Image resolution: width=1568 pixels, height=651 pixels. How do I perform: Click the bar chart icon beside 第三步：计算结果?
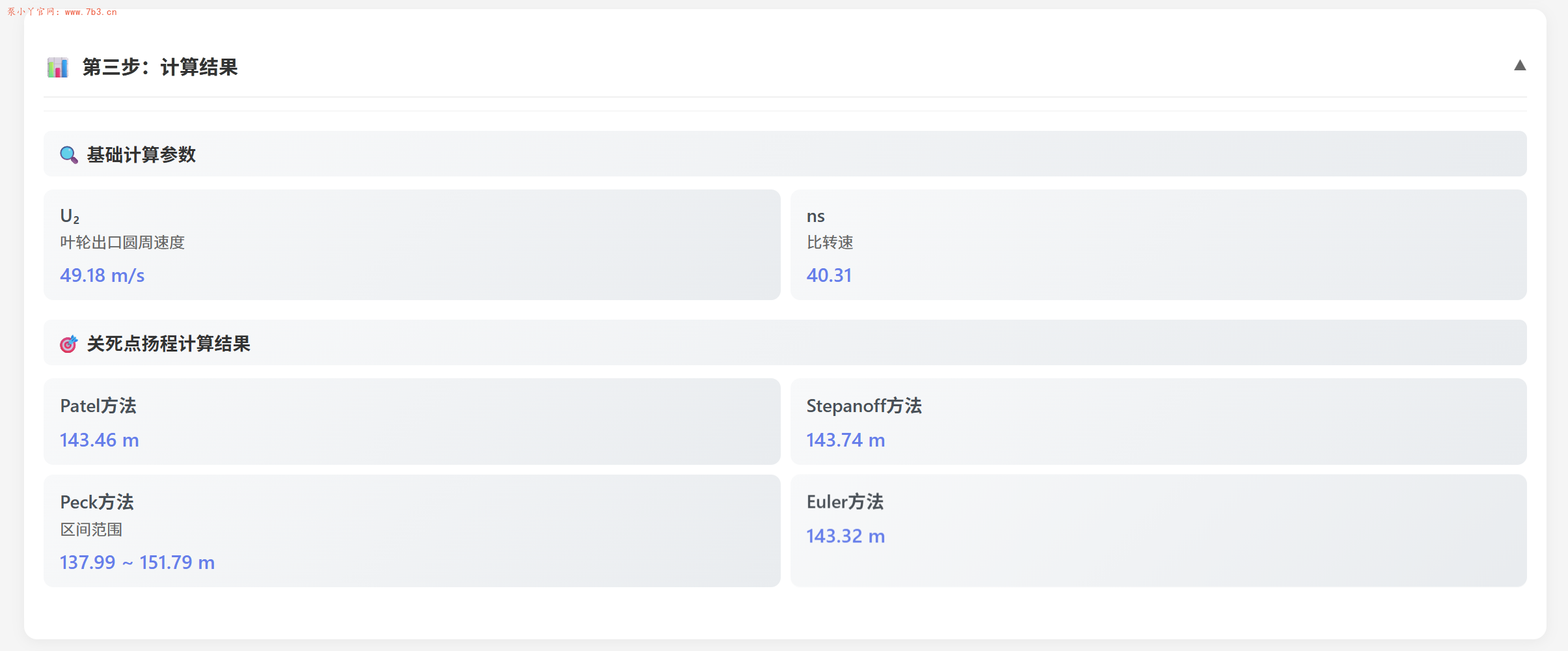[57, 67]
